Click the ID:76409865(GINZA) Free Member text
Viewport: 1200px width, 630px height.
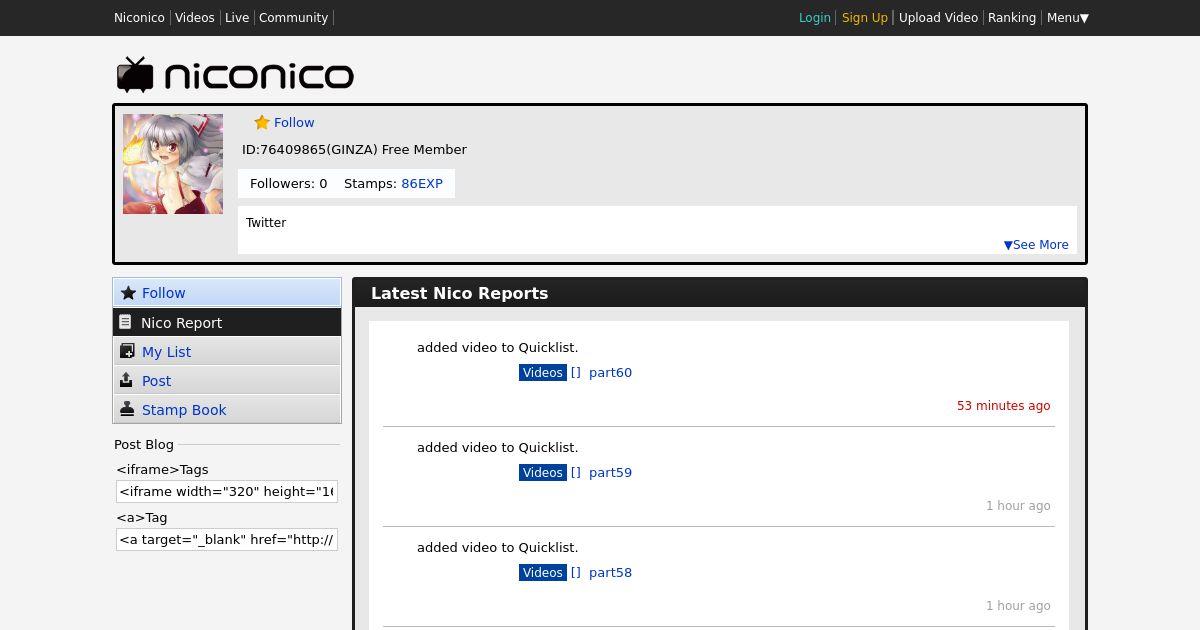coord(354,150)
